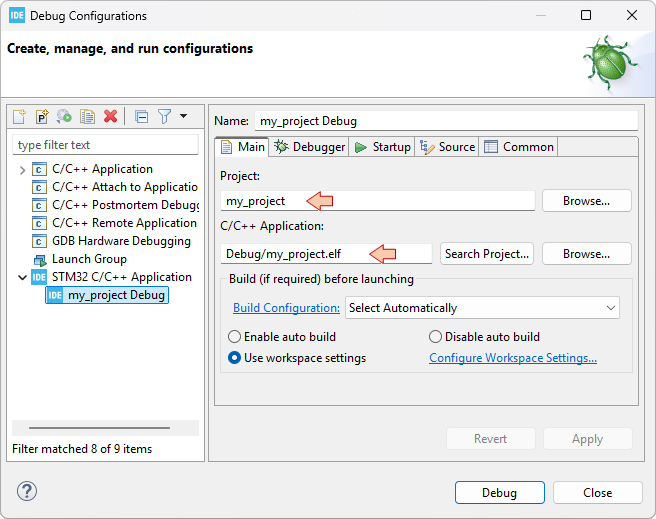Open the Startup tab

pos(382,147)
